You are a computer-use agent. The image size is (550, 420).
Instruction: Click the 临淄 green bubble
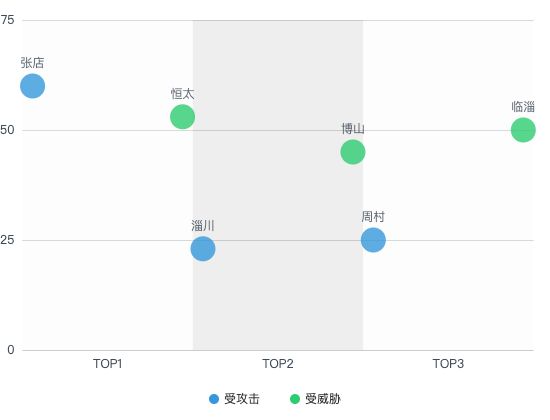[x=523, y=130]
